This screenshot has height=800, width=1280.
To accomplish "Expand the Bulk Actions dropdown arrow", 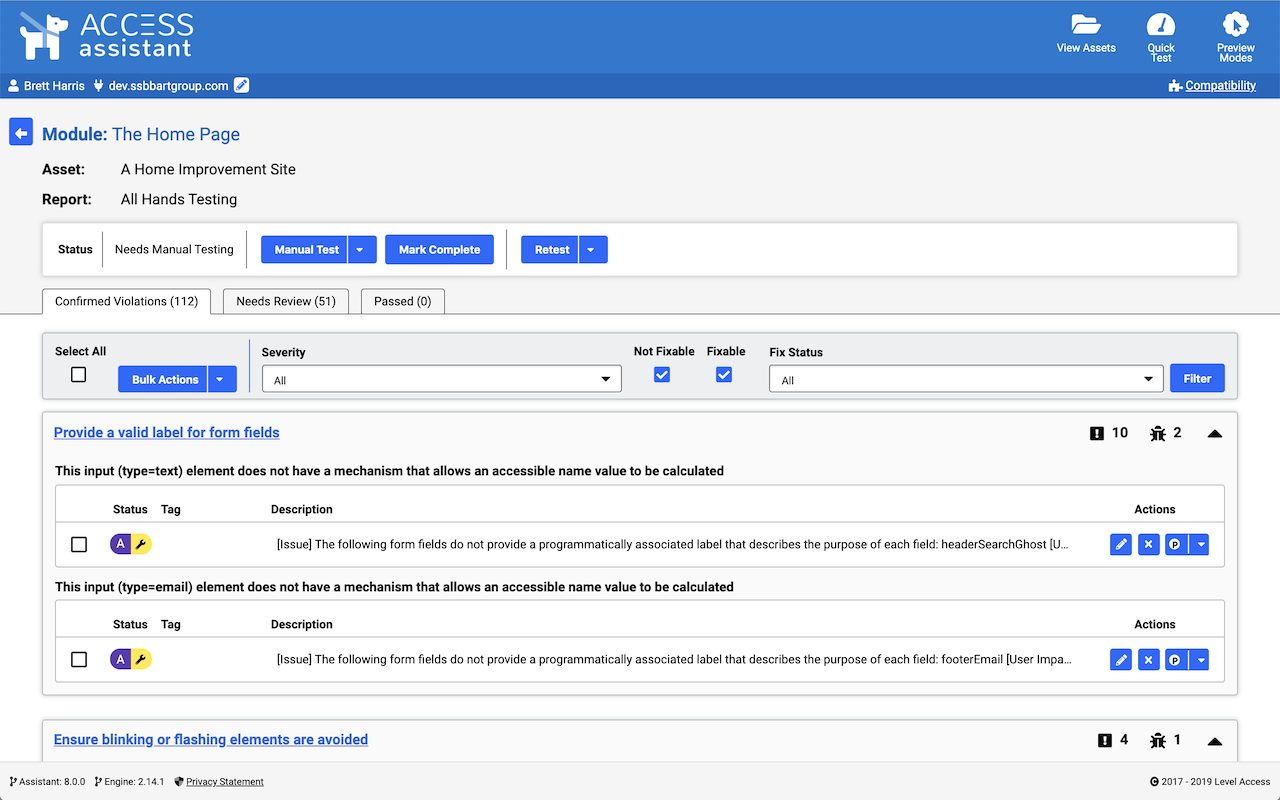I will click(220, 378).
